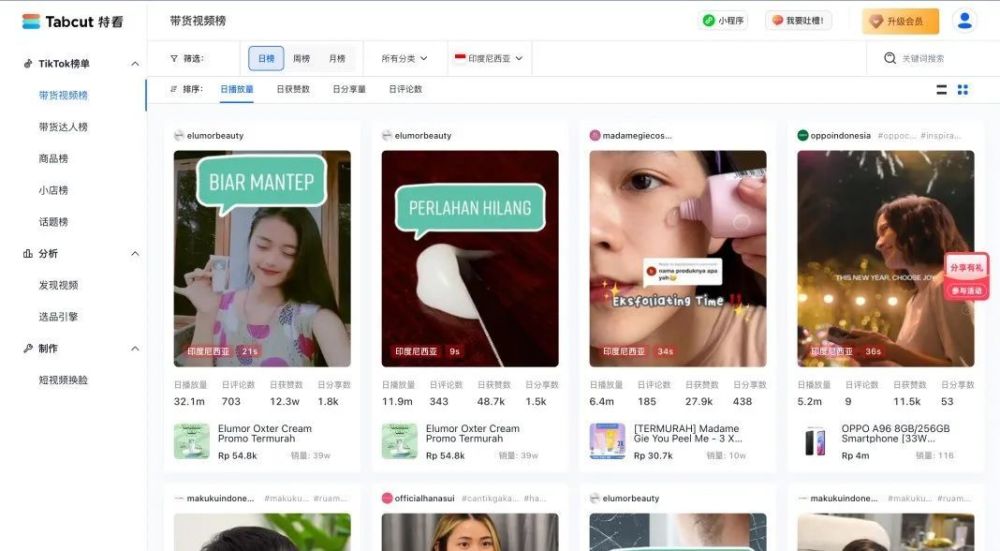
Task: Click the Tabcut logo icon
Action: tap(31, 21)
